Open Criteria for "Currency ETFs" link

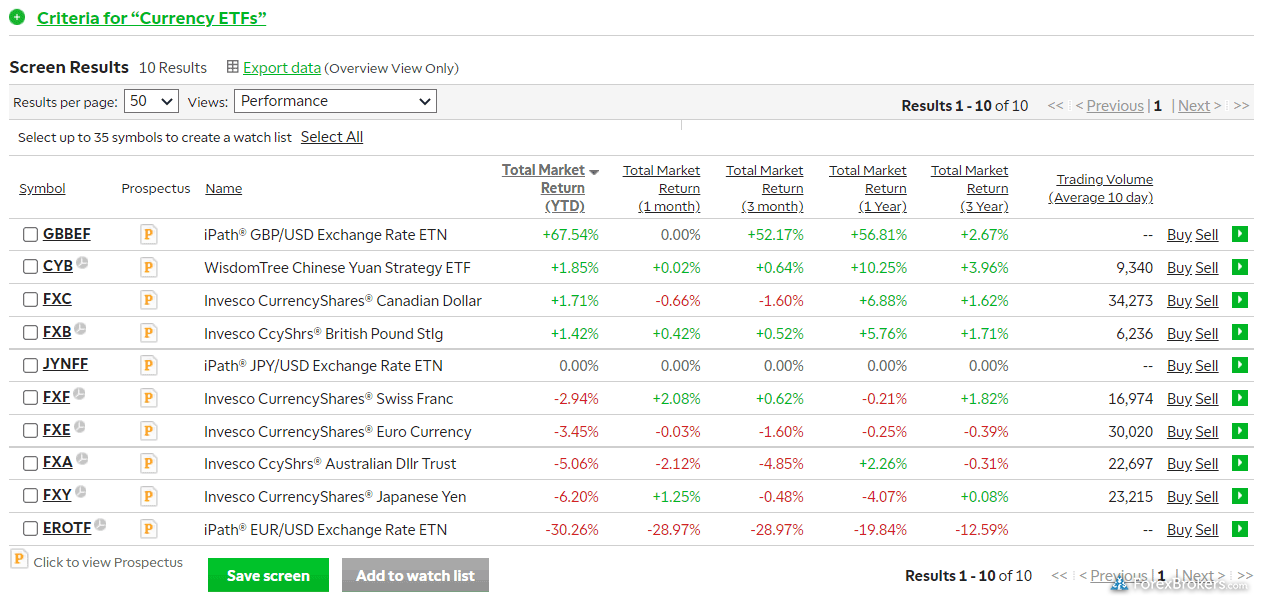pyautogui.click(x=151, y=18)
